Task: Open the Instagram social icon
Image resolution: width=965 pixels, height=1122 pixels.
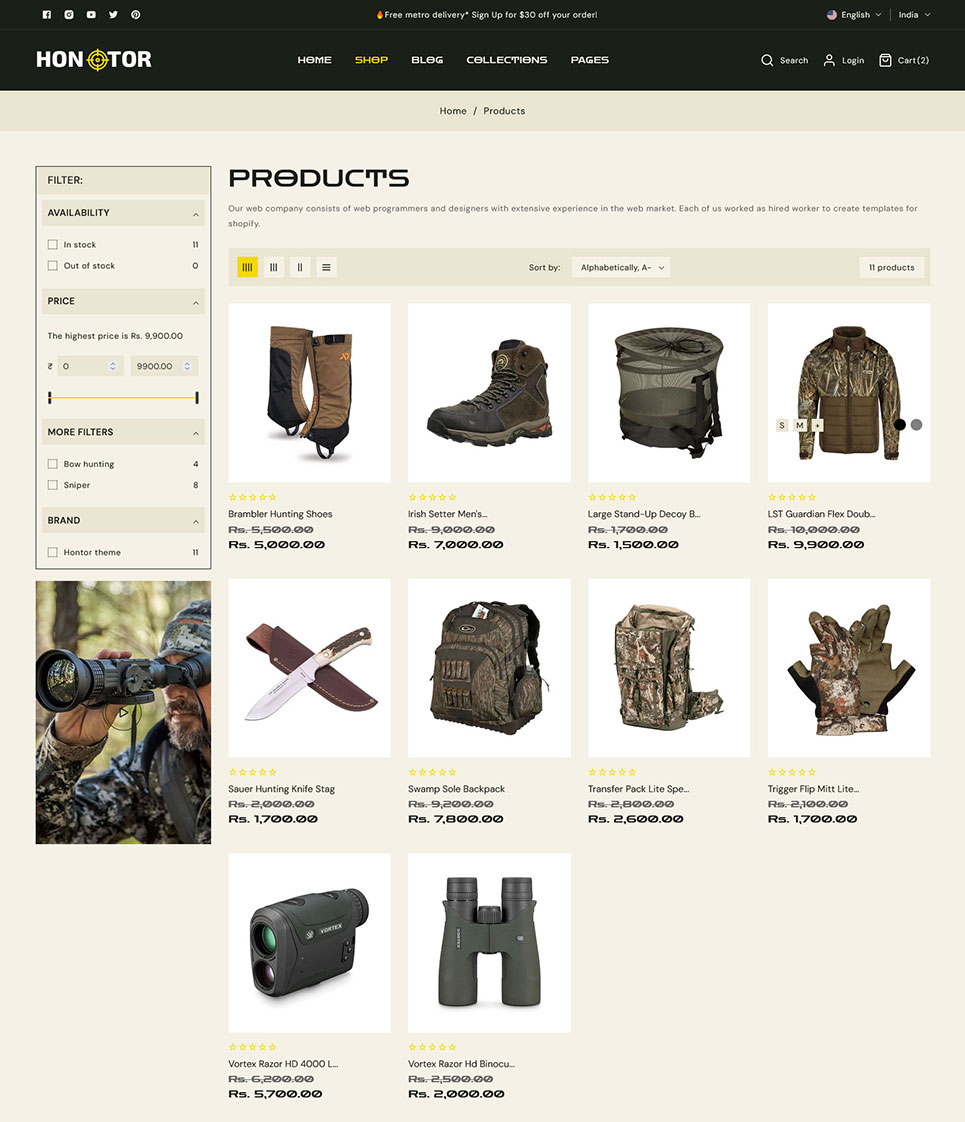Action: (x=69, y=15)
